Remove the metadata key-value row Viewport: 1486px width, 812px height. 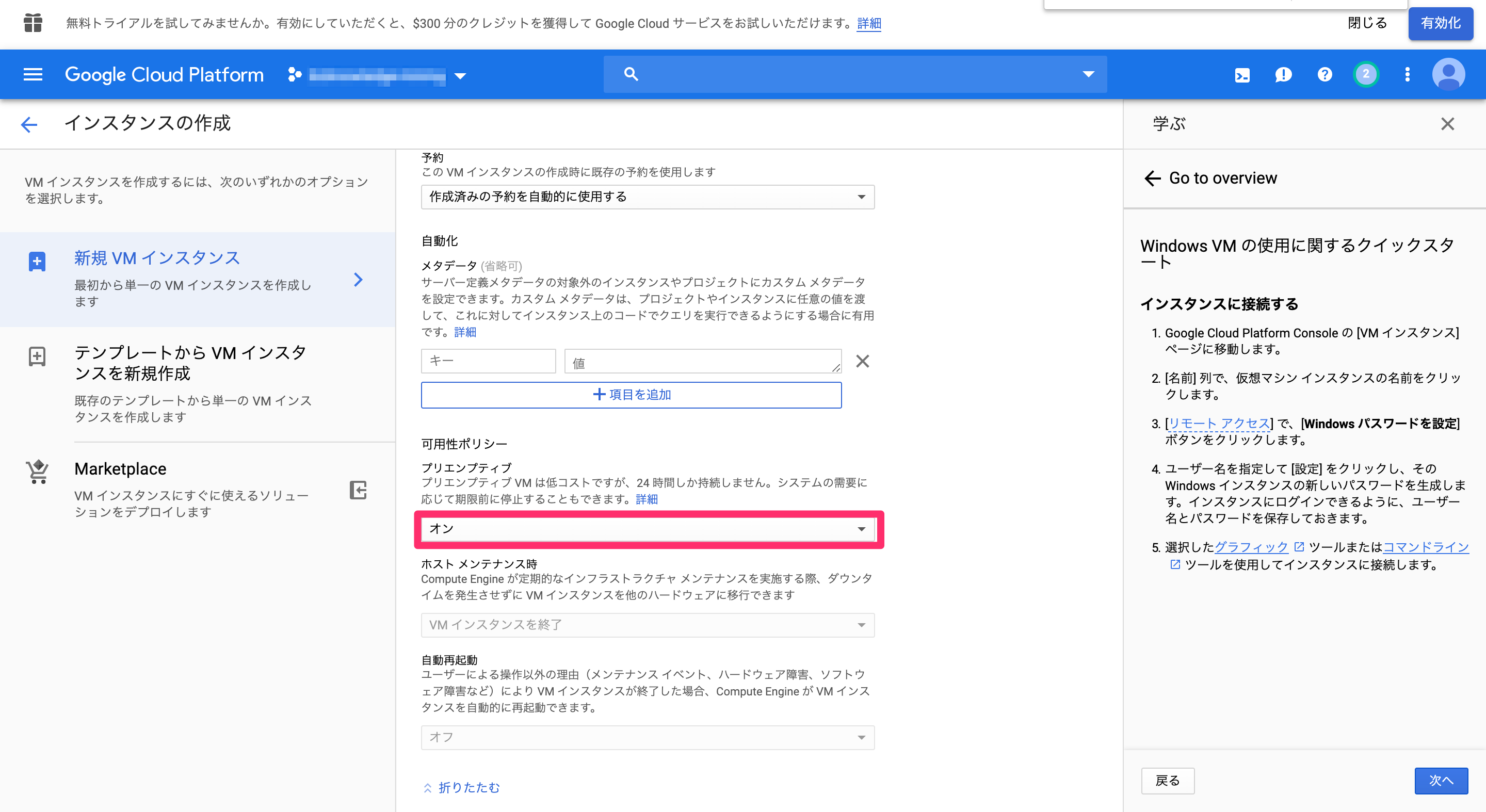coord(862,361)
